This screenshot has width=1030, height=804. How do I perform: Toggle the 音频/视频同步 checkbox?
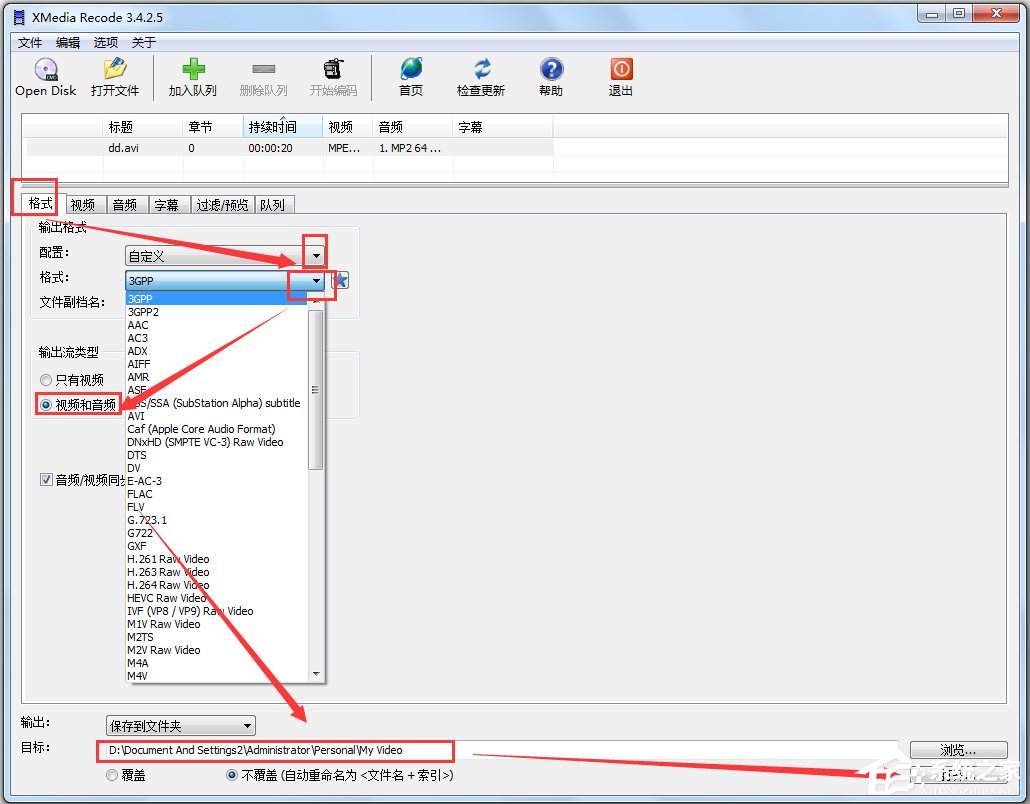coord(46,479)
